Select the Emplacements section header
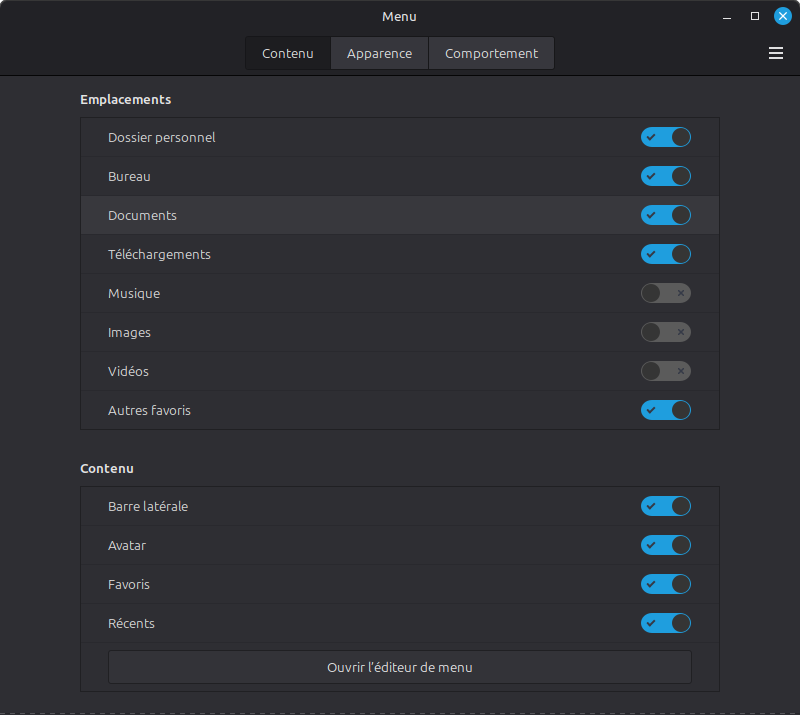This screenshot has width=800, height=715. pyautogui.click(x=125, y=99)
